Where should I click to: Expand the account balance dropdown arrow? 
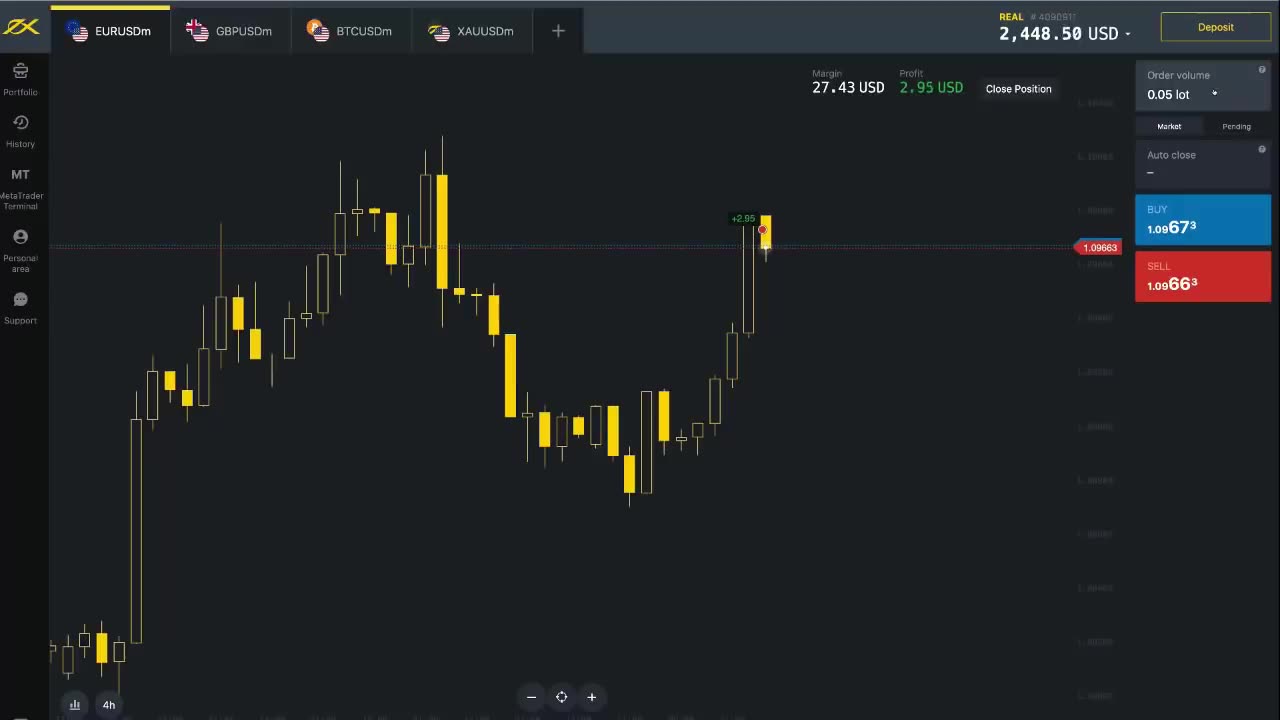click(x=1128, y=35)
